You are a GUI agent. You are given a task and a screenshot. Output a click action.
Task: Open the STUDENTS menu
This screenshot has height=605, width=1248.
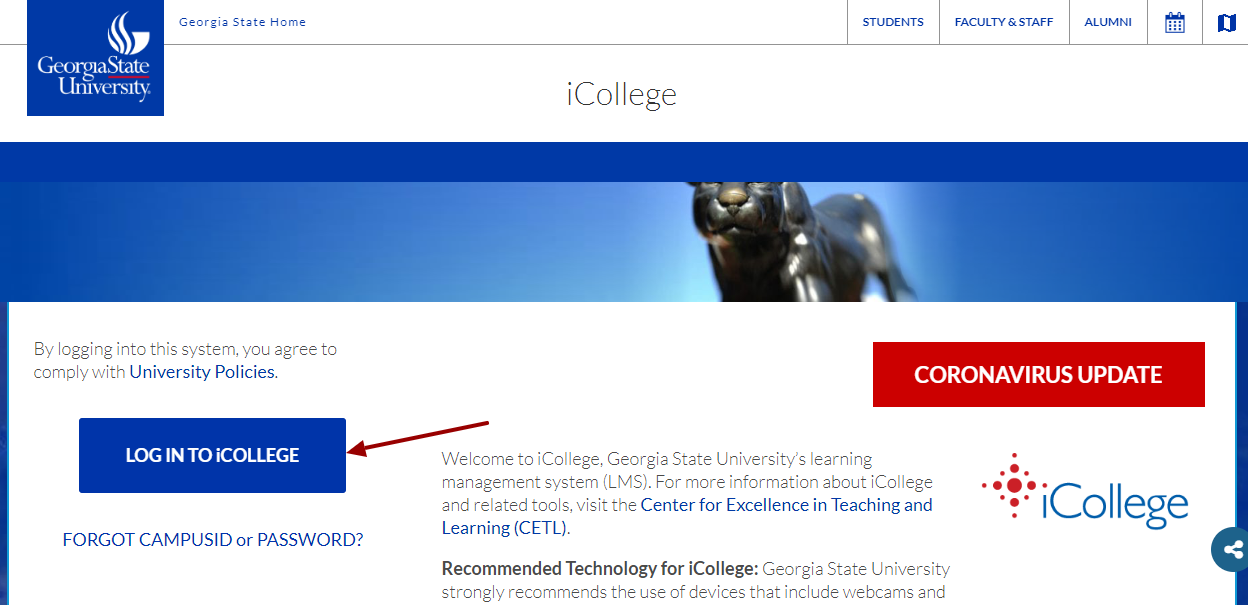[892, 21]
